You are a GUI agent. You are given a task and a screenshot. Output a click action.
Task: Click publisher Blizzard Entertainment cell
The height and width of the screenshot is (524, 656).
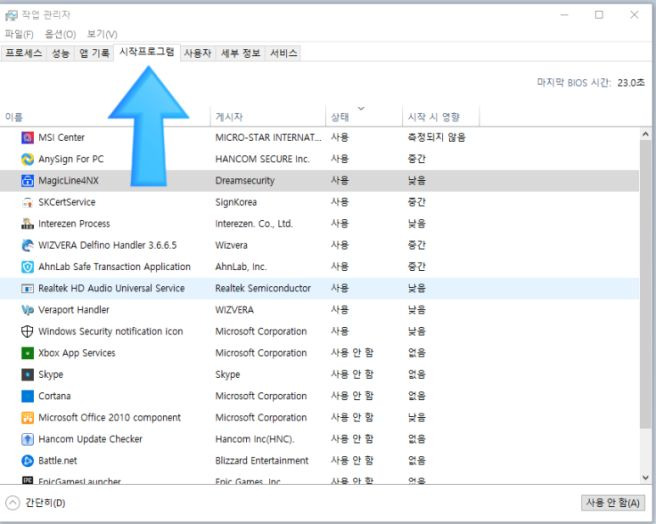262,461
